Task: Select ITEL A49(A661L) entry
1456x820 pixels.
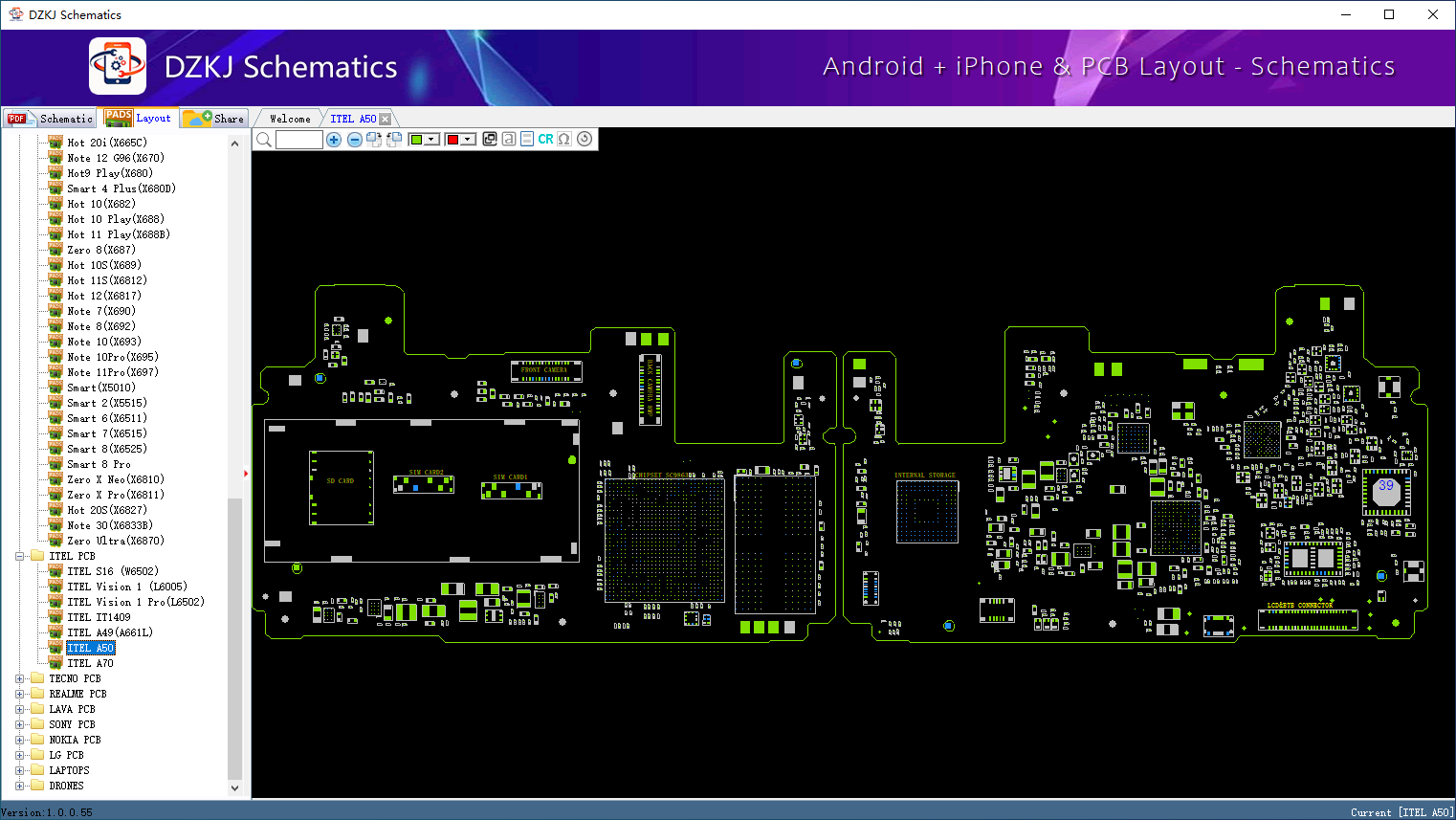Action: pos(110,632)
